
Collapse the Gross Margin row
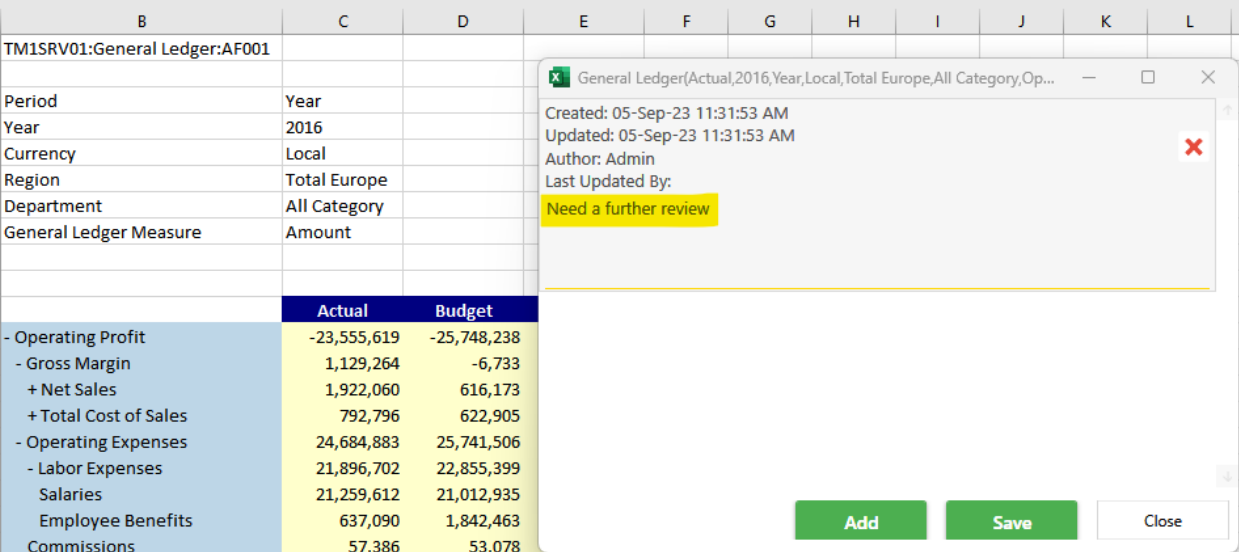pyautogui.click(x=20, y=364)
